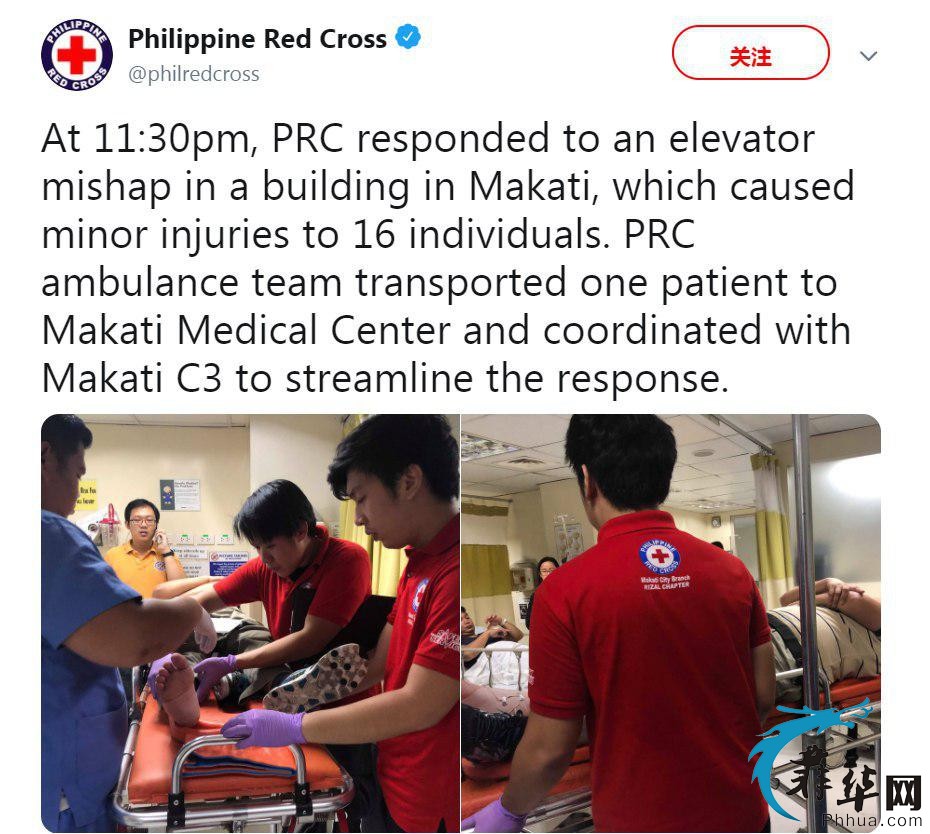
Task: Open the Phhua.com watermark link
Action: point(872,820)
